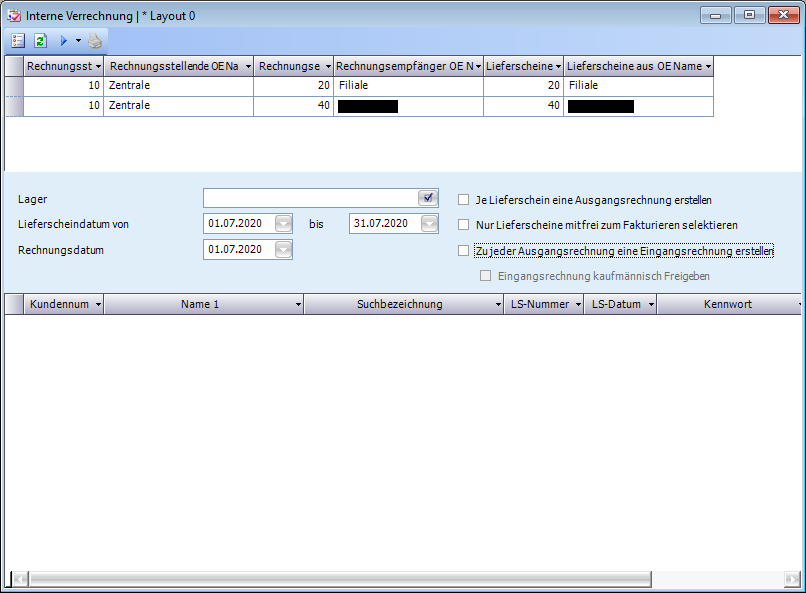806x593 pixels.
Task: Toggle 'Zu jeder Ausgangsrechnung eine Eingangsrechnung erstellen'
Action: 463,251
